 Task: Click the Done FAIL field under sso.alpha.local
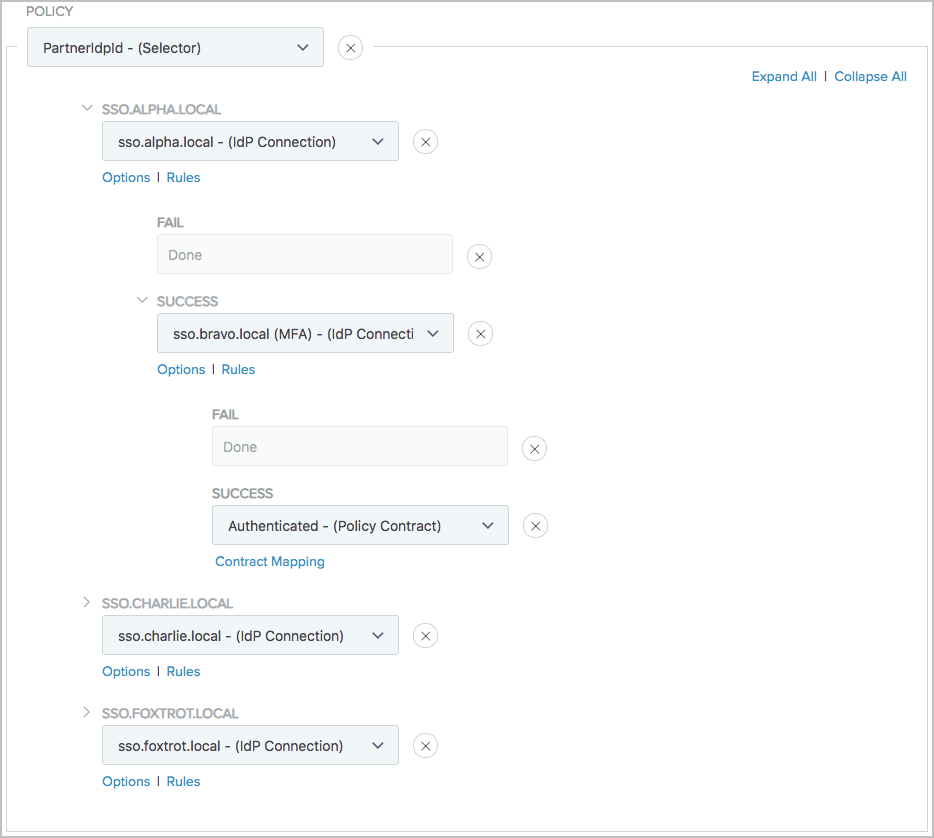pos(305,254)
